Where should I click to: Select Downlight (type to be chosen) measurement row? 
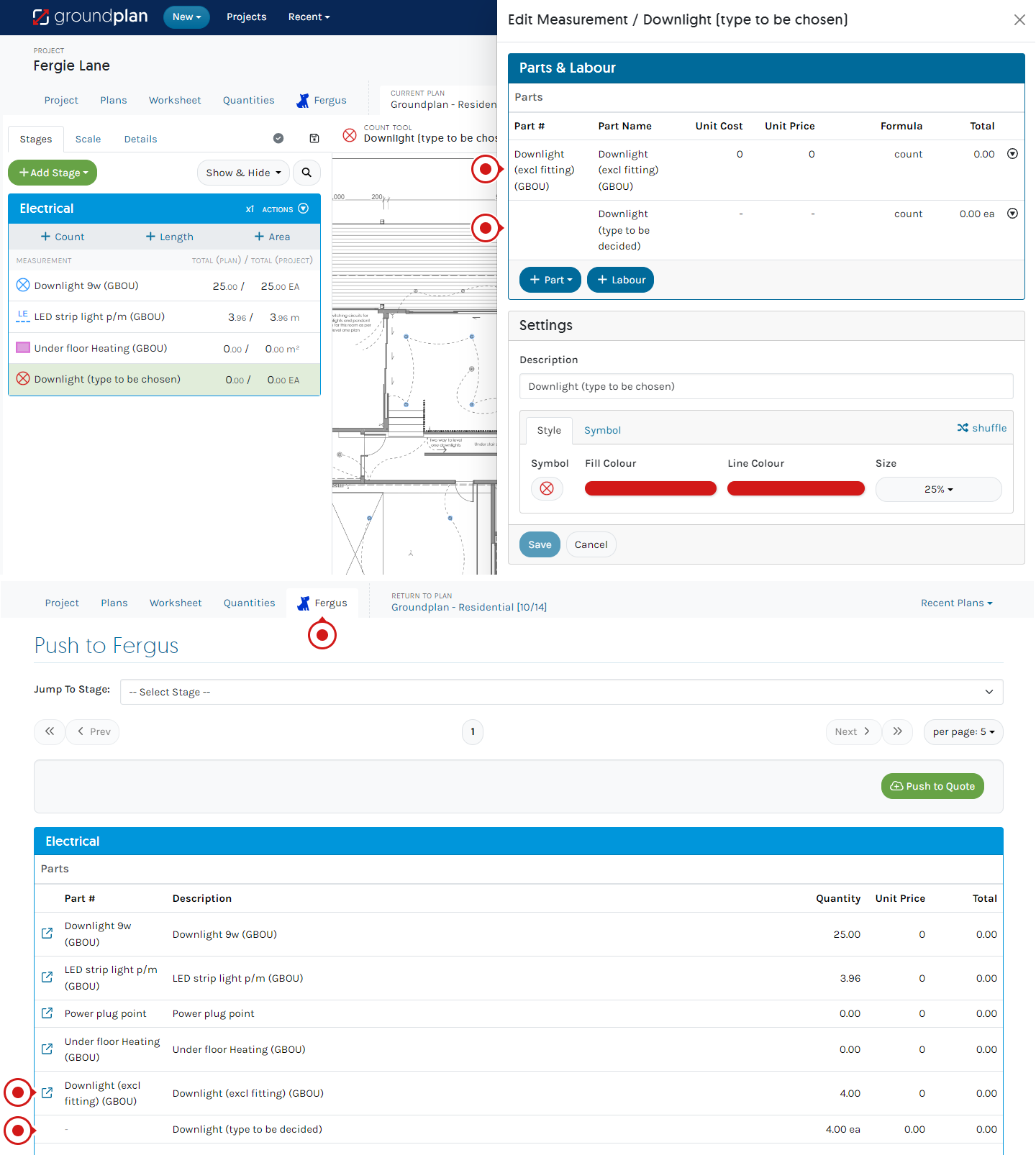164,380
